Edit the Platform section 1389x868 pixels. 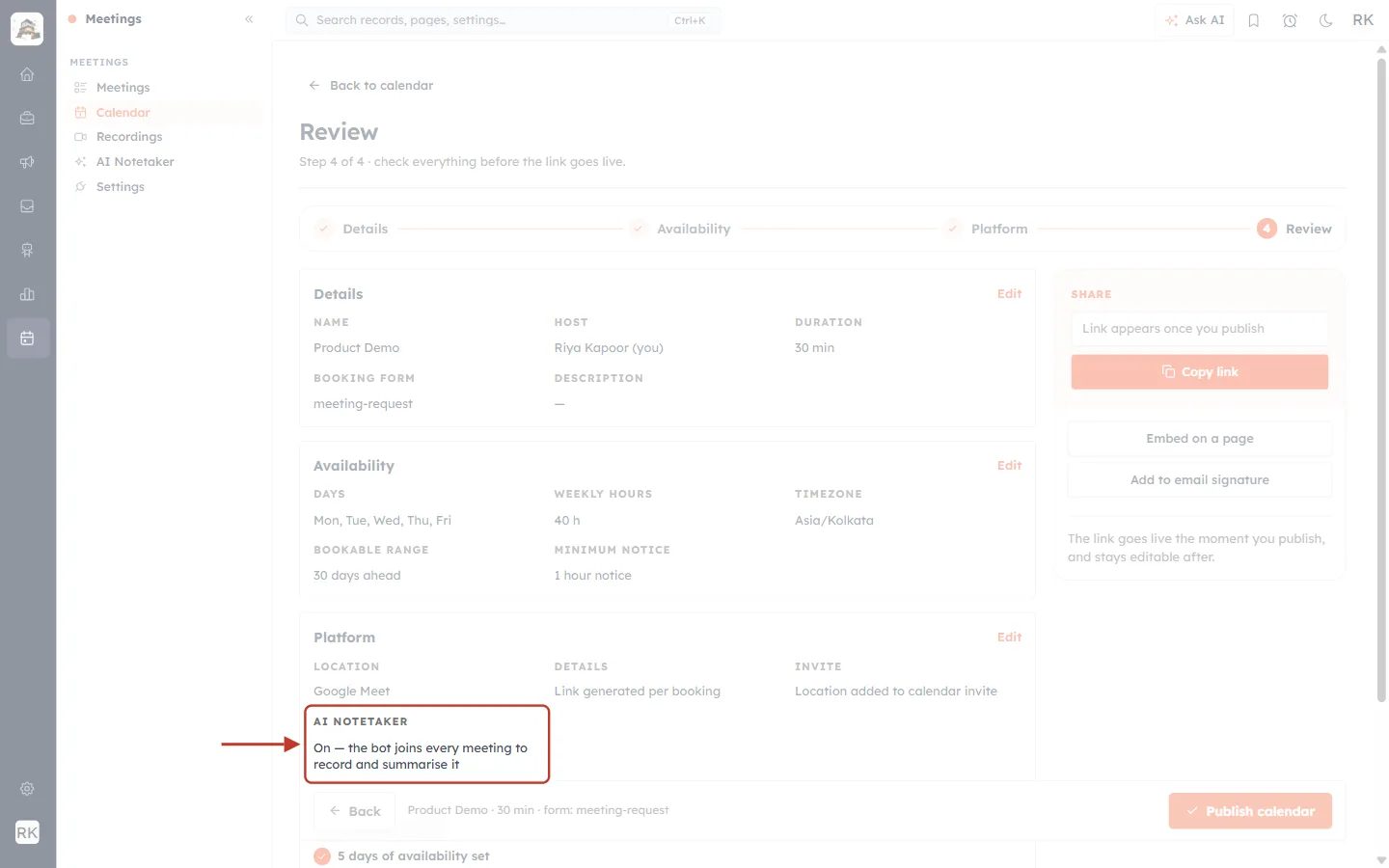coord(1009,637)
